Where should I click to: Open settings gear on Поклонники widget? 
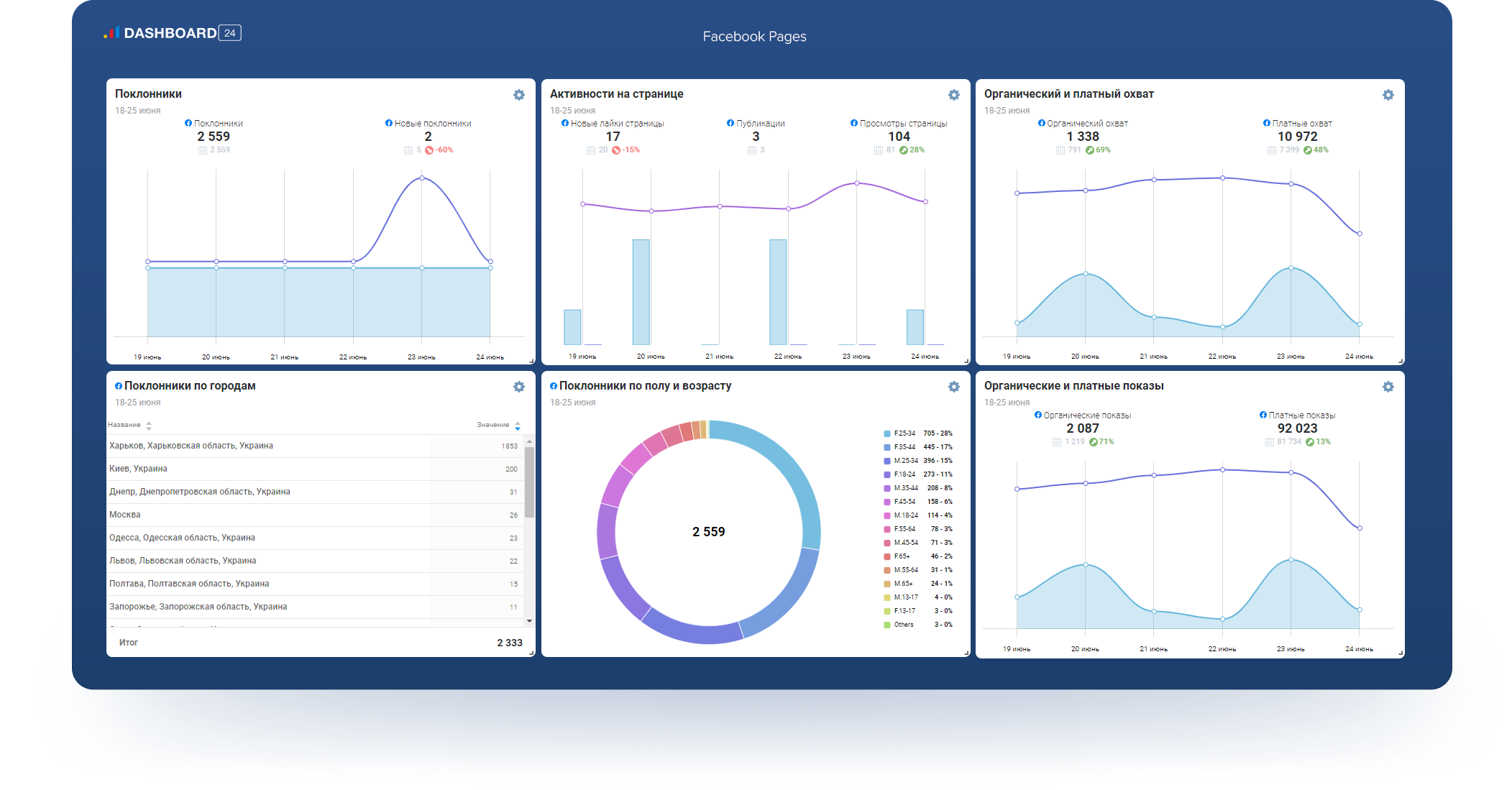(519, 95)
